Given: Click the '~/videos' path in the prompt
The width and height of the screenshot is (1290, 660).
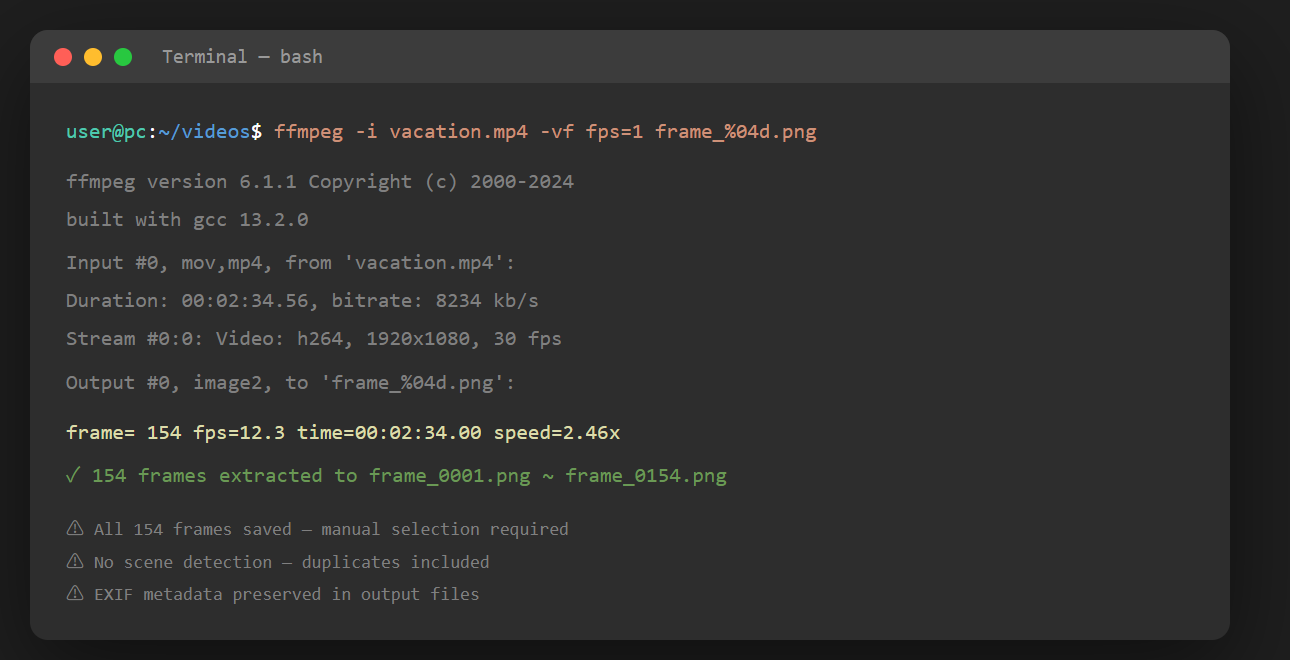Looking at the screenshot, I should coord(204,132).
